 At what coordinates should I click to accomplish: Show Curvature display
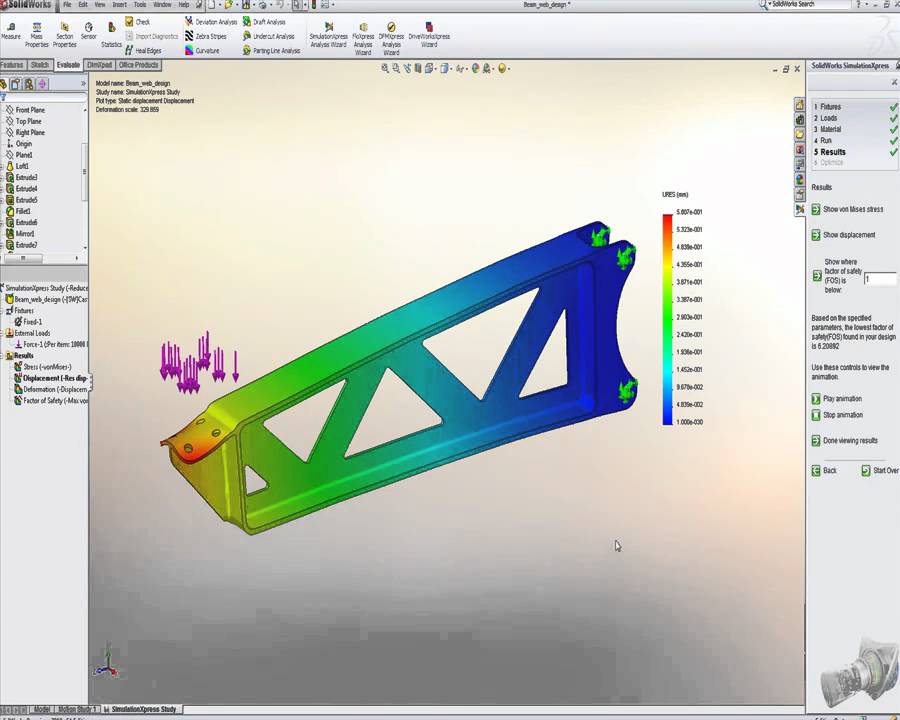click(202, 51)
